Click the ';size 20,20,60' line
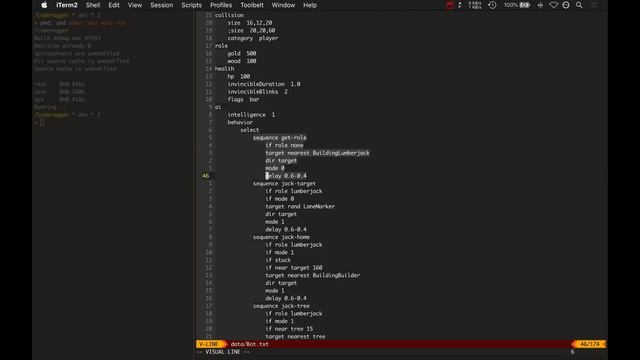Screen dimensions: 640x360 [251, 31]
